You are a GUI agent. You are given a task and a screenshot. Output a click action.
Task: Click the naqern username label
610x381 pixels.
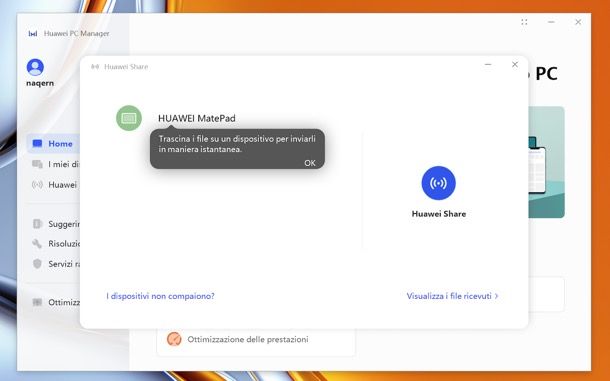point(40,83)
